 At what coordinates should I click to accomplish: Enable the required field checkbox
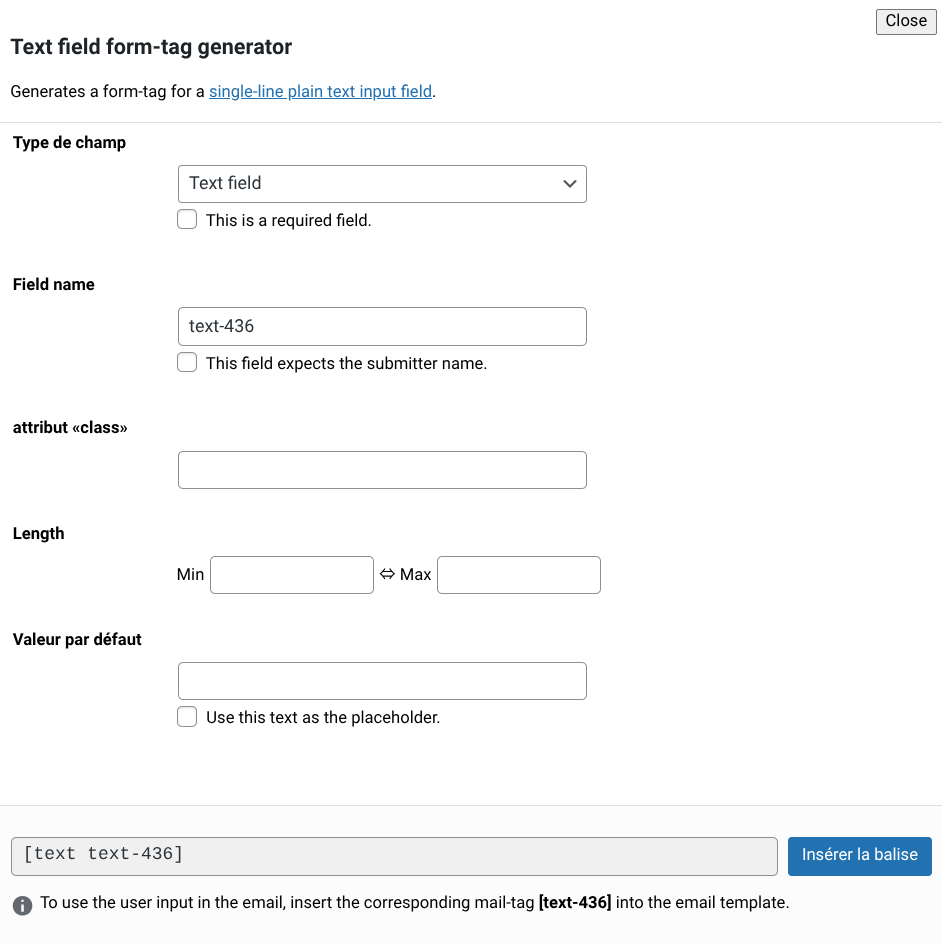[x=187, y=220]
